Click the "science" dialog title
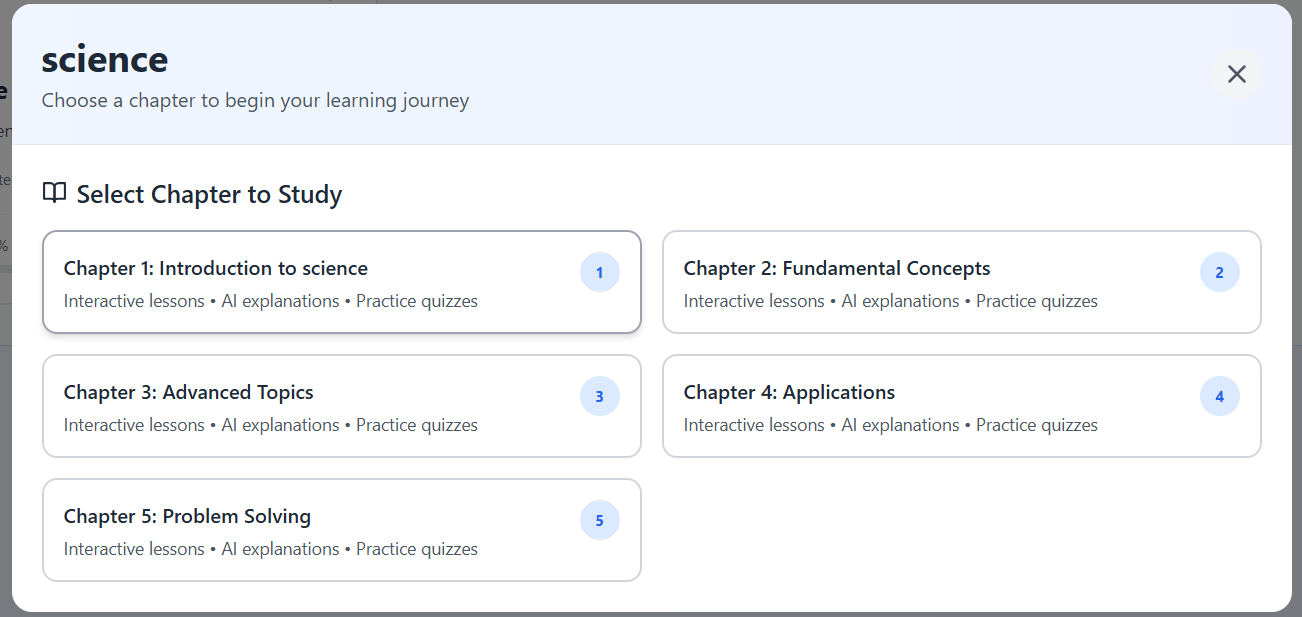The image size is (1302, 617). 105,60
